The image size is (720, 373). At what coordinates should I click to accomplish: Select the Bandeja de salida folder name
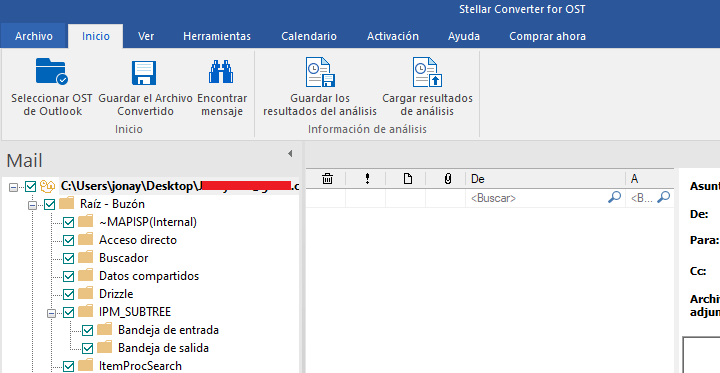[x=163, y=348]
